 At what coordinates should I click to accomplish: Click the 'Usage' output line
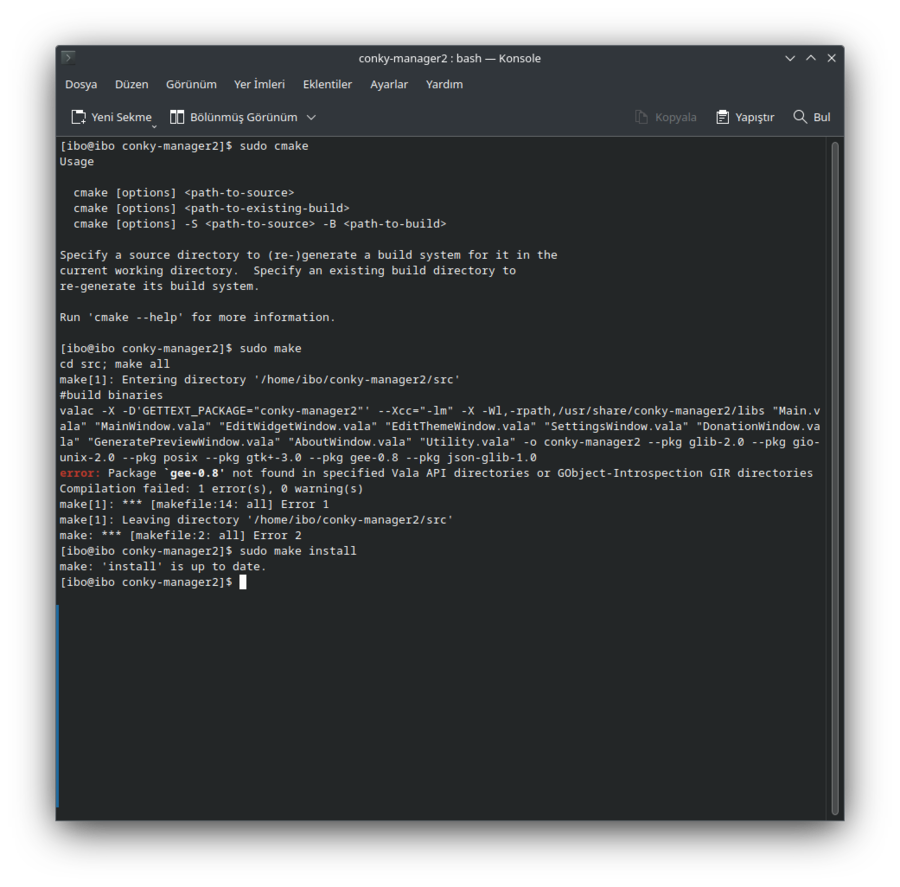[77, 162]
